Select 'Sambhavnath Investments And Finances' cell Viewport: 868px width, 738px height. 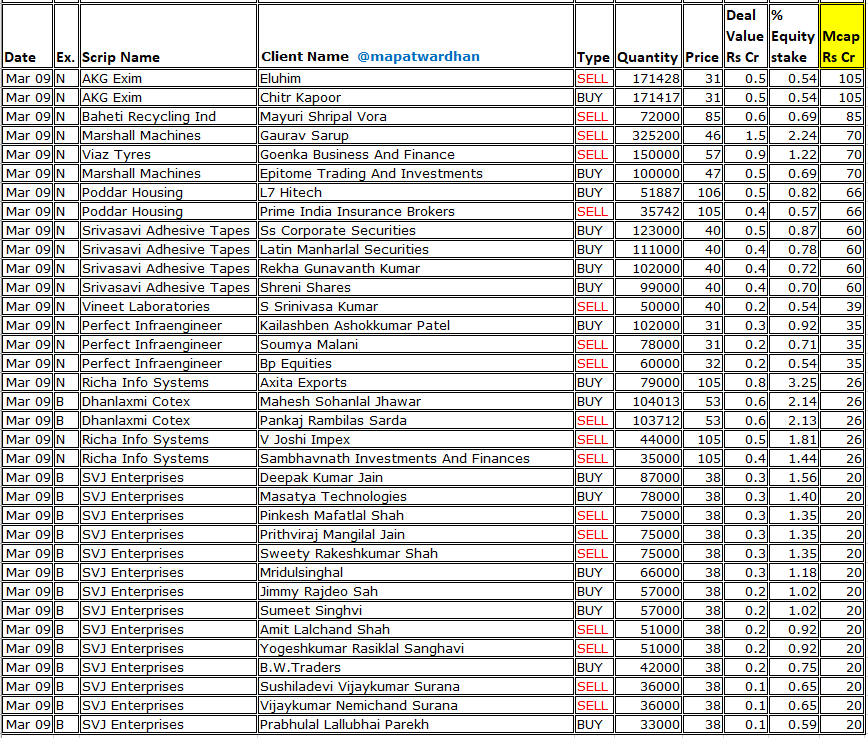click(416, 458)
